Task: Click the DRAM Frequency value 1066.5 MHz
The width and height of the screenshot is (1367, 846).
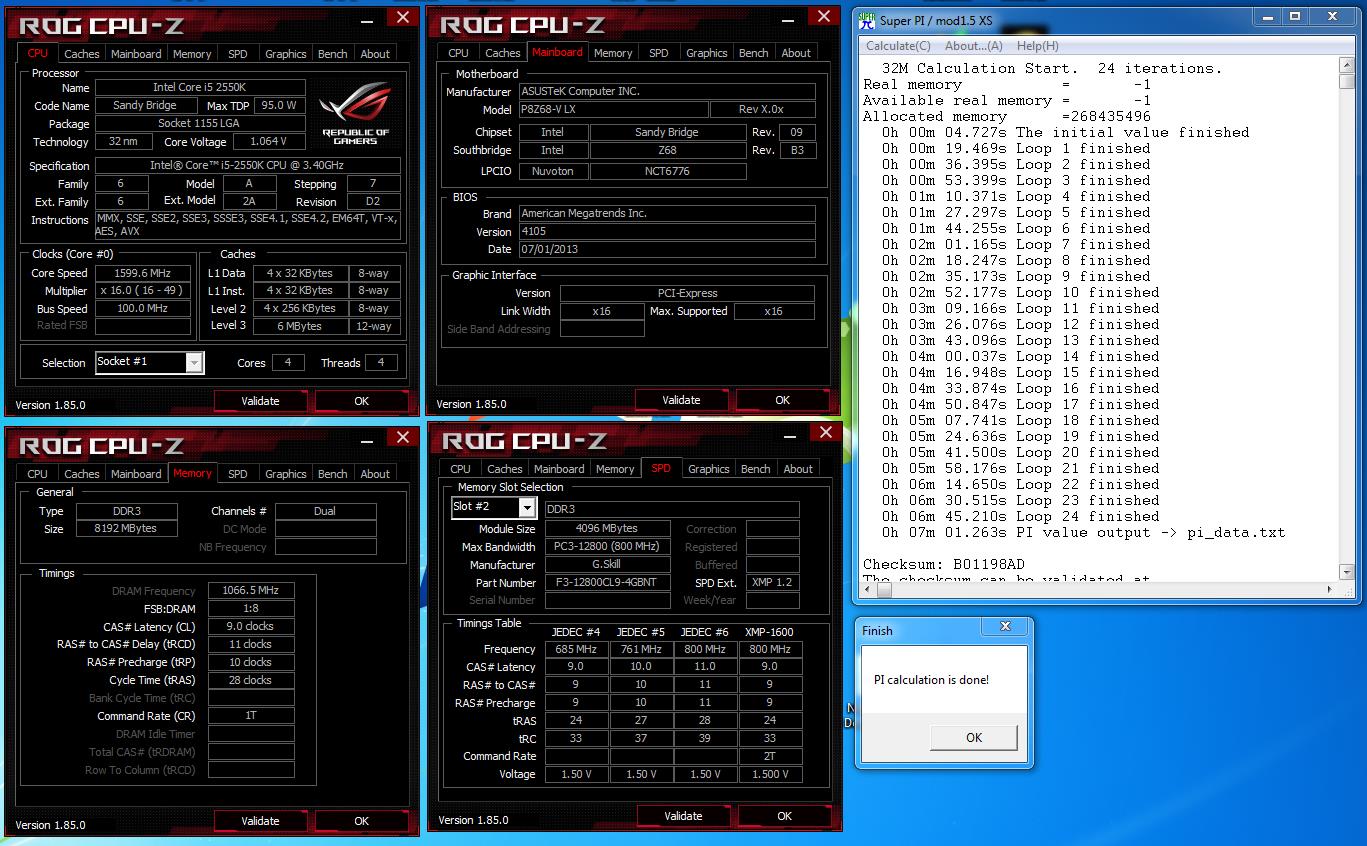Action: point(251,591)
